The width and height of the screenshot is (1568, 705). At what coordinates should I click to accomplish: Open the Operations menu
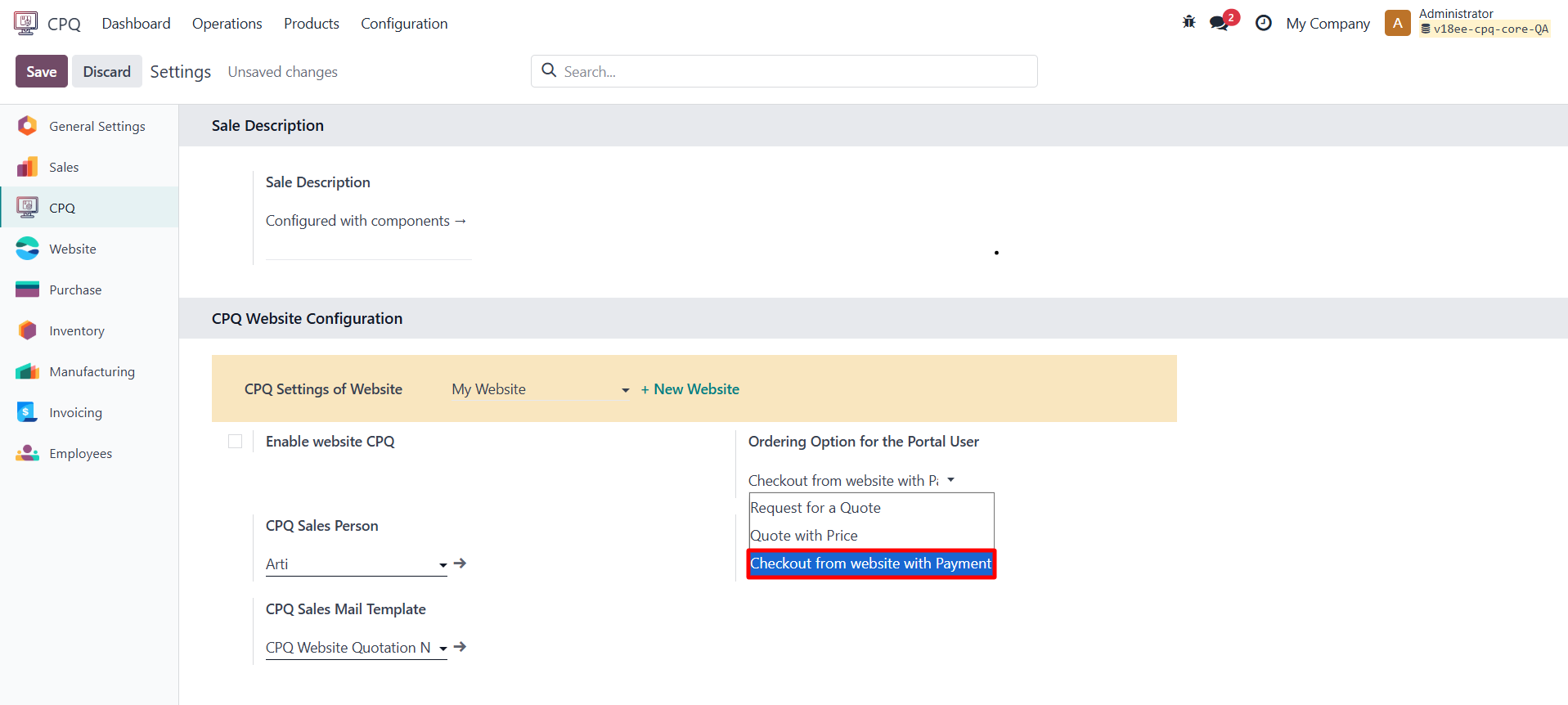(x=227, y=24)
